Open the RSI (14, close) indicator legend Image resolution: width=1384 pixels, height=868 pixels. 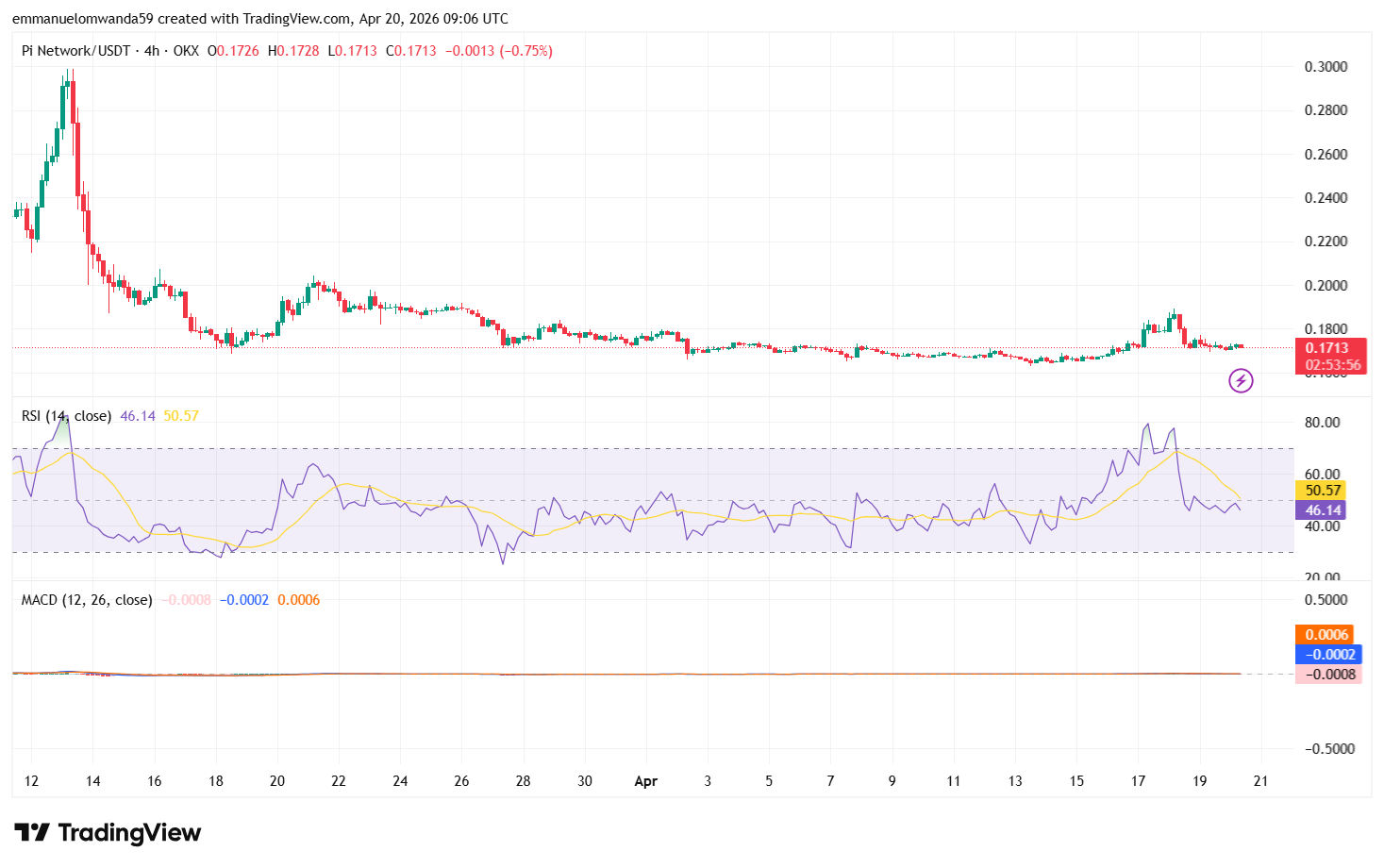pyautogui.click(x=66, y=416)
